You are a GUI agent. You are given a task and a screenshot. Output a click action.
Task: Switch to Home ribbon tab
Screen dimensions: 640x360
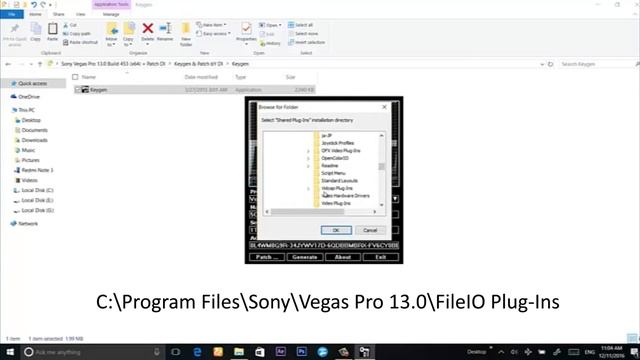pos(36,14)
